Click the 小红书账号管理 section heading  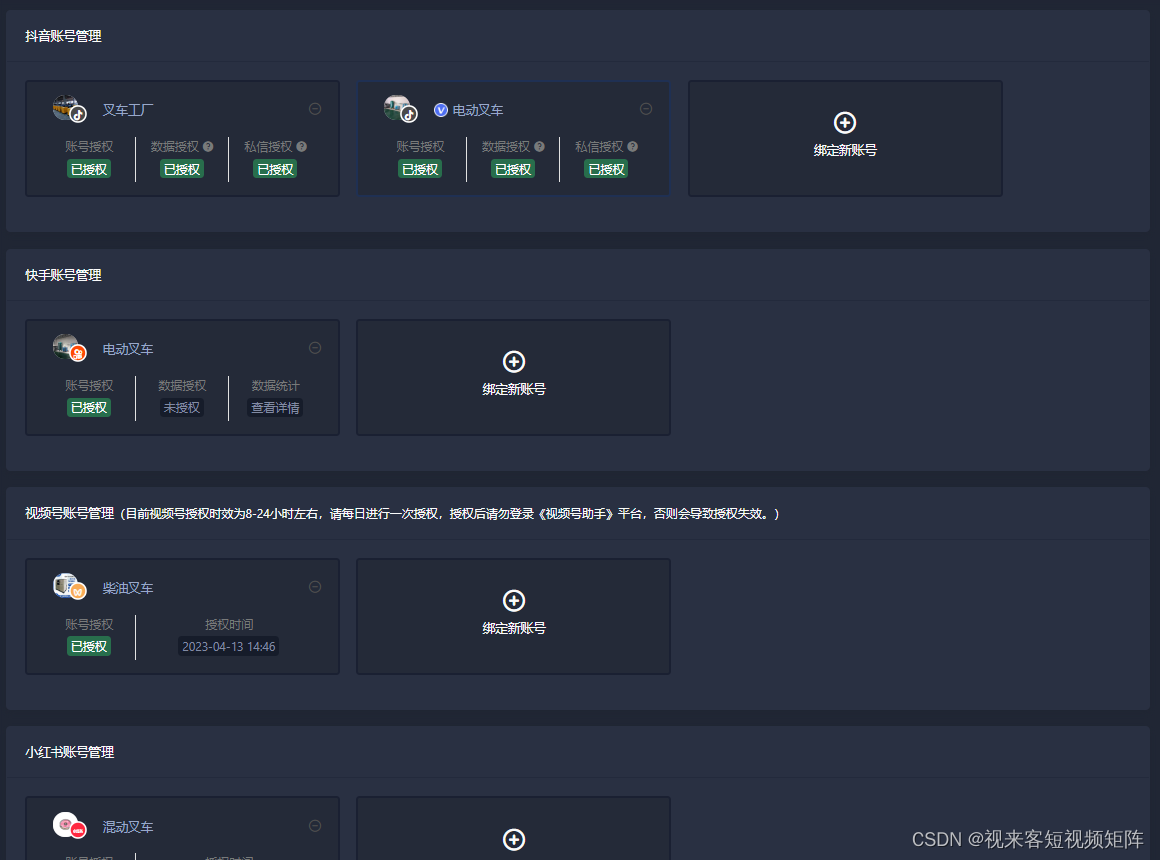click(70, 753)
